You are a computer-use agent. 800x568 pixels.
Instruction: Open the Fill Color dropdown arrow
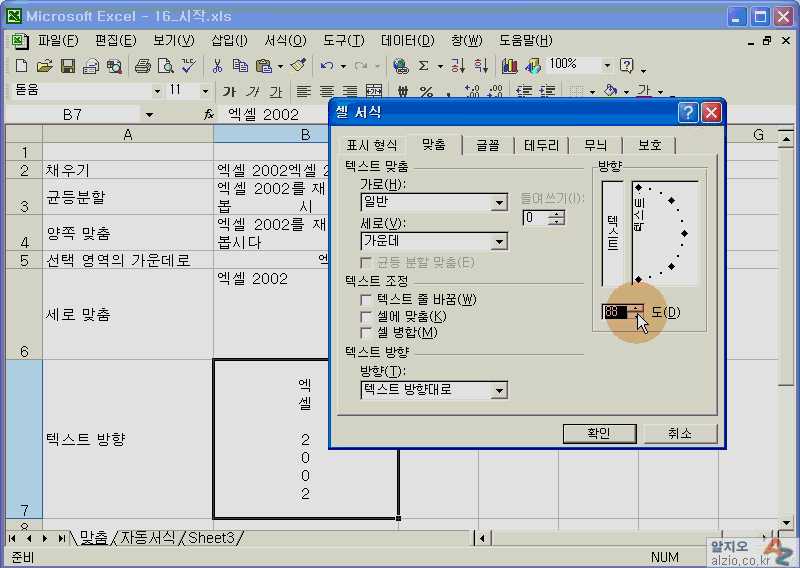point(626,92)
